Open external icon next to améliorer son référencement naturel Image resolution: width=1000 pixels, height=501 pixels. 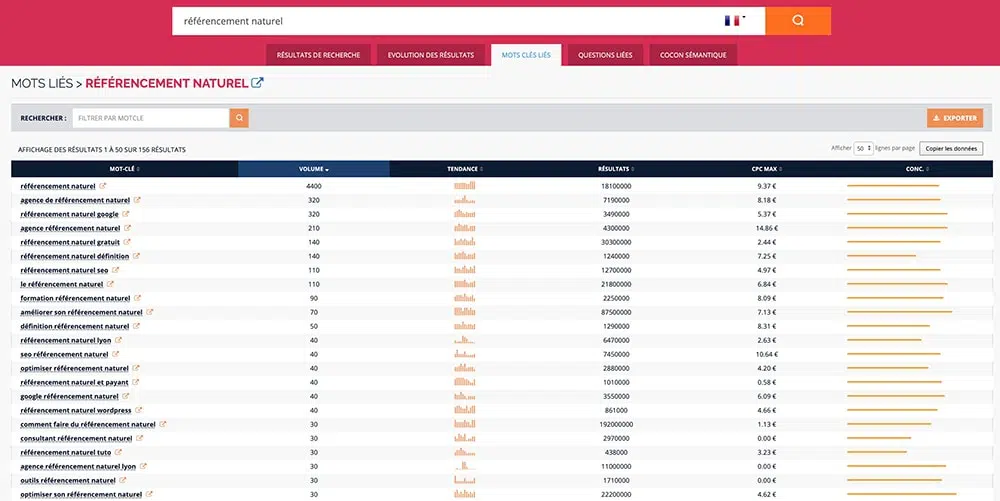click(x=150, y=312)
